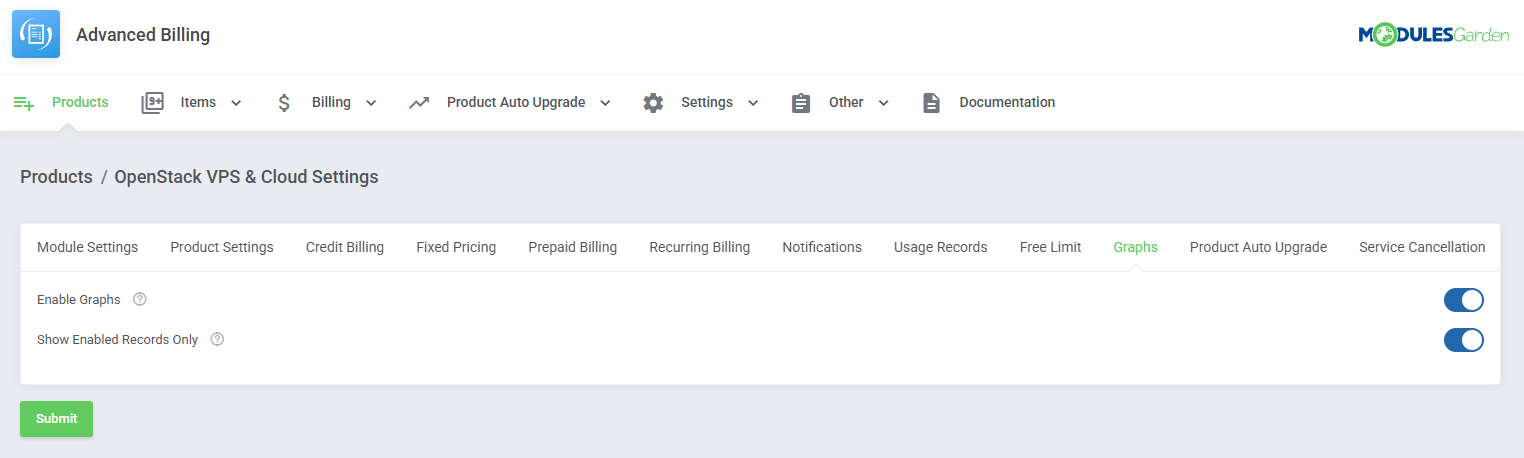The image size is (1524, 458).
Task: Disable the Enable Graphs toggle
Action: [1463, 300]
